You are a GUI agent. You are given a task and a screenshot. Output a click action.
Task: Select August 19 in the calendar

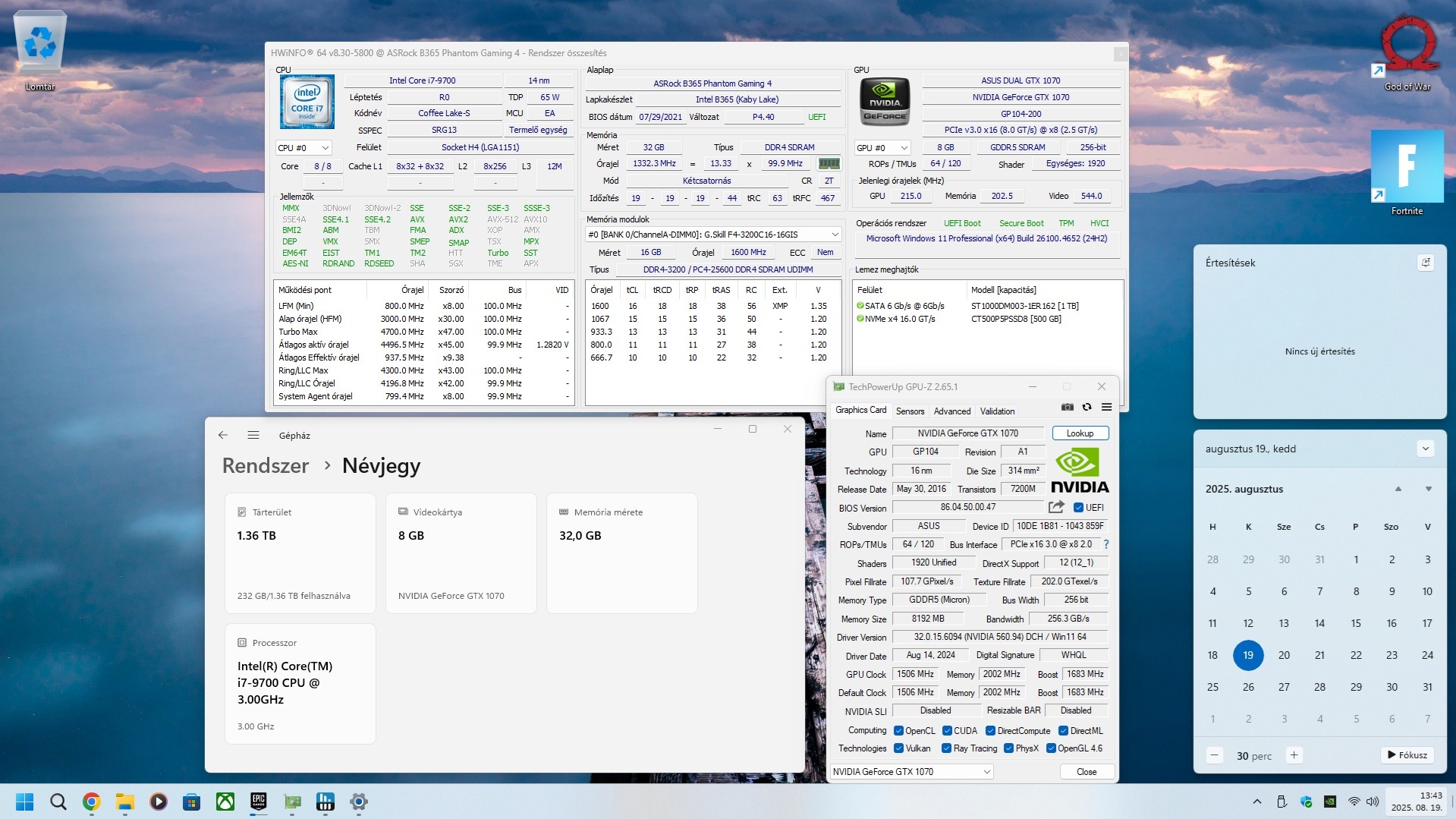[1248, 655]
